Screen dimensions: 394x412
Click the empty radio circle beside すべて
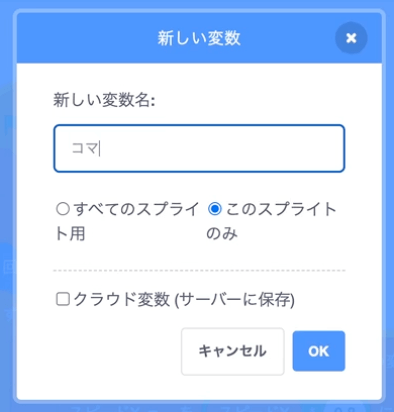63,209
